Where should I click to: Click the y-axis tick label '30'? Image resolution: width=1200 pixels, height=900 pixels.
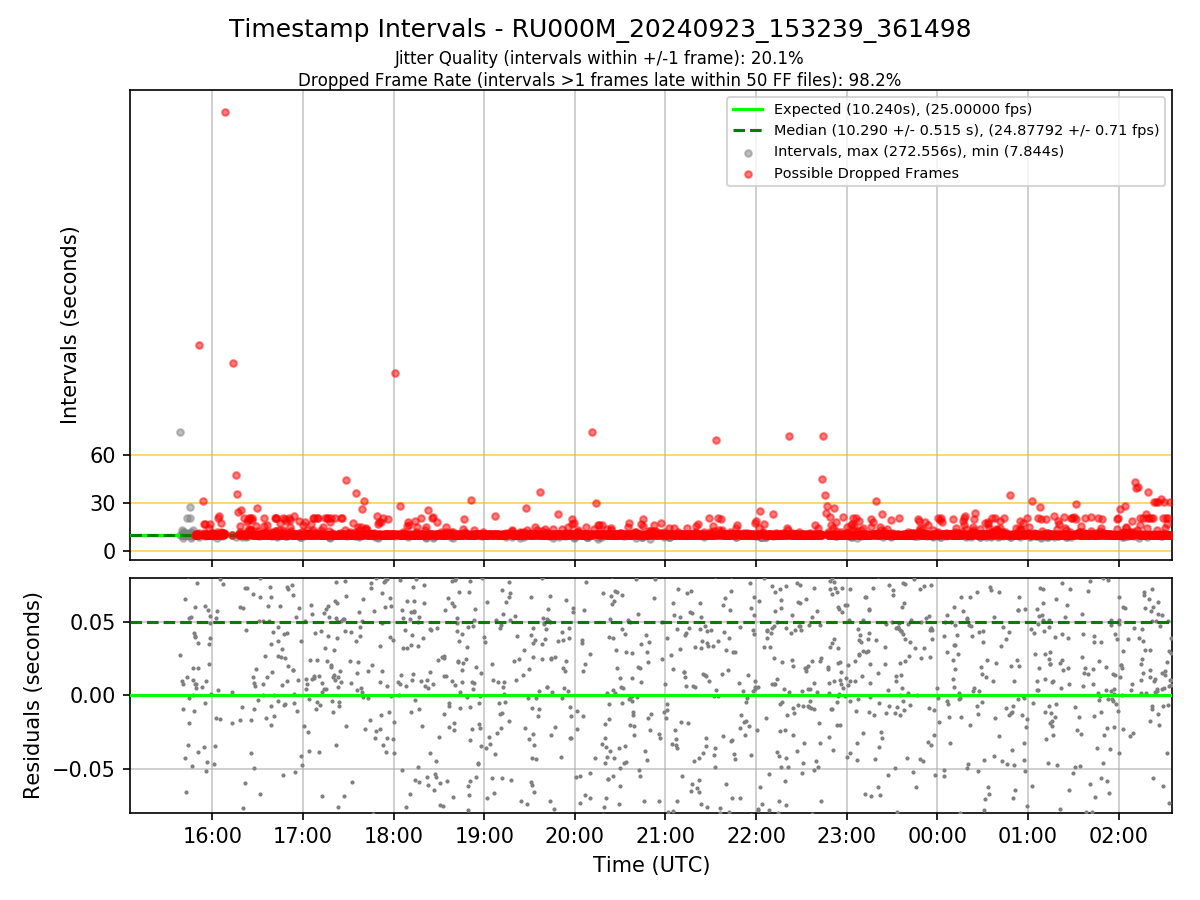[x=105, y=503]
